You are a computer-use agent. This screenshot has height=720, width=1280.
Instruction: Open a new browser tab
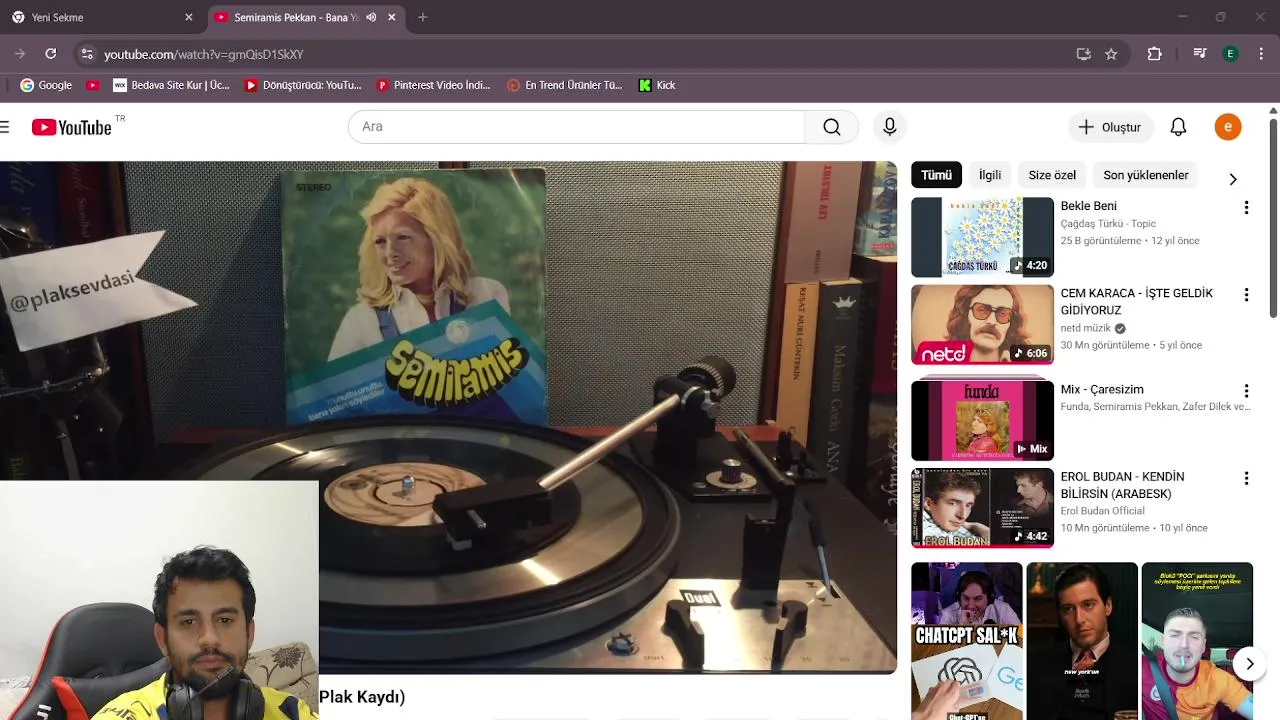point(422,17)
